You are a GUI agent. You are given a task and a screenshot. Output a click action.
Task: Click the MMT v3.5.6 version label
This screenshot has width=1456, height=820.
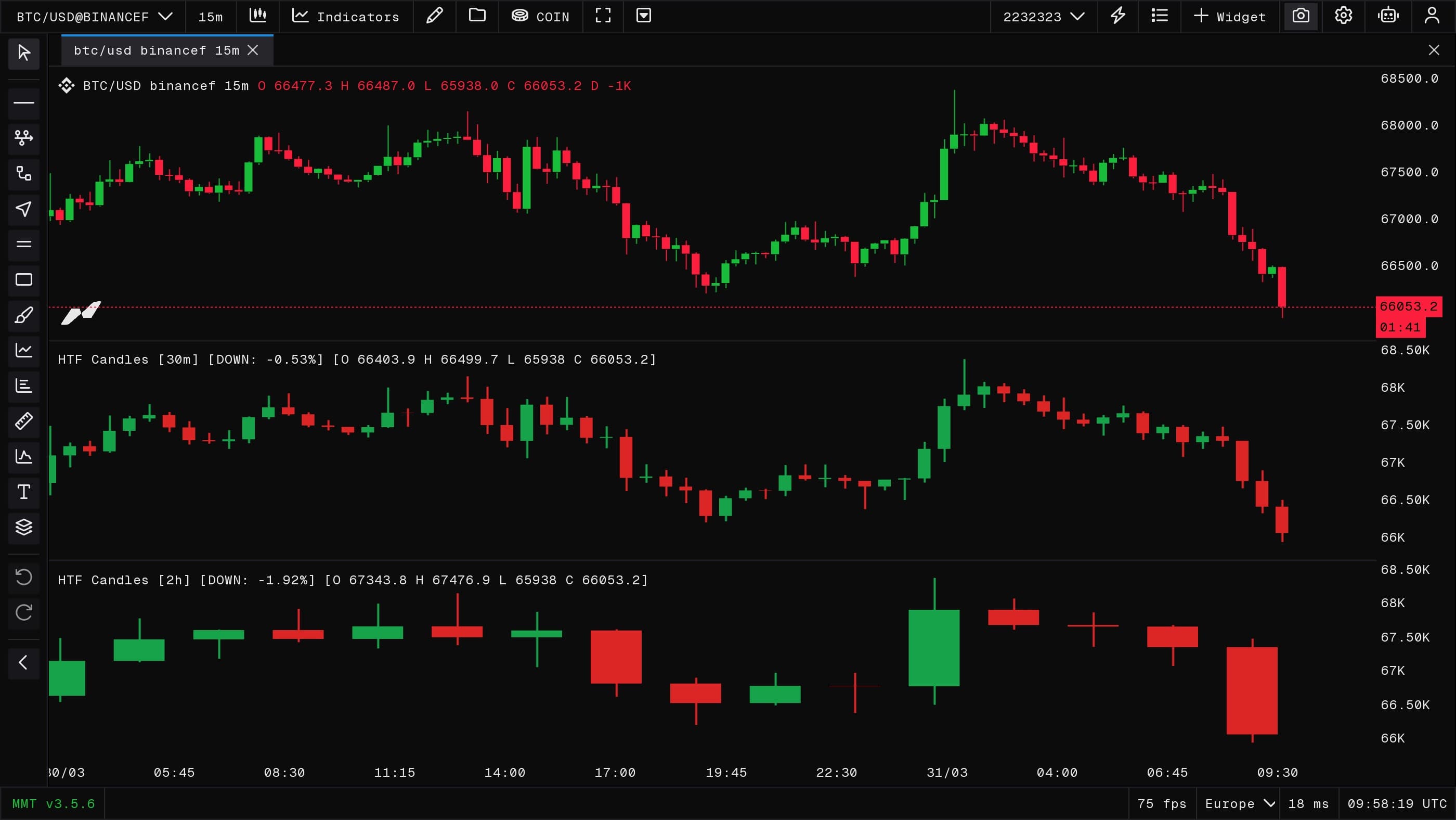pyautogui.click(x=54, y=803)
